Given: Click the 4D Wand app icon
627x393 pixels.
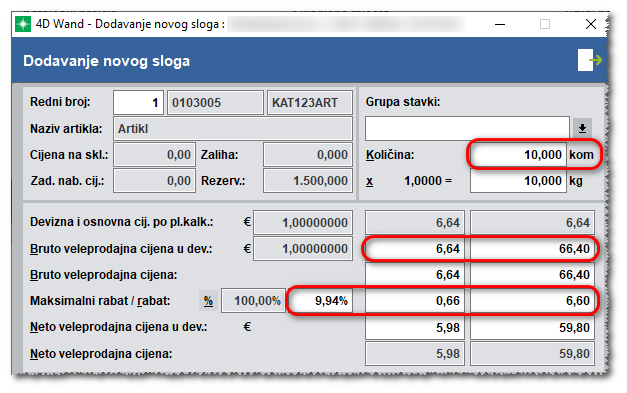Looking at the screenshot, I should (23, 24).
